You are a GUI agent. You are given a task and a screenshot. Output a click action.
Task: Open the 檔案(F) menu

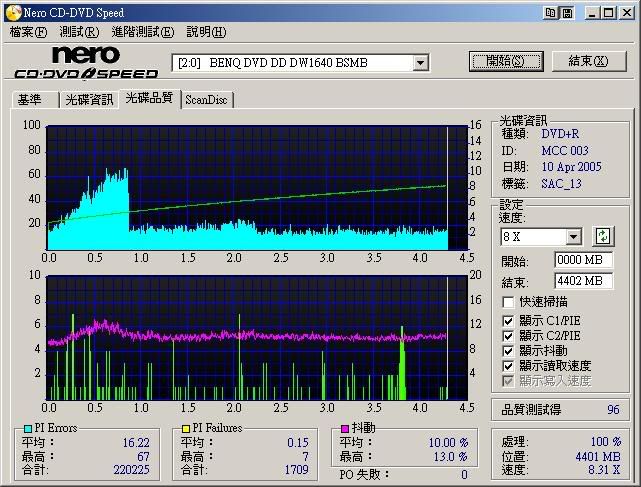coord(28,32)
